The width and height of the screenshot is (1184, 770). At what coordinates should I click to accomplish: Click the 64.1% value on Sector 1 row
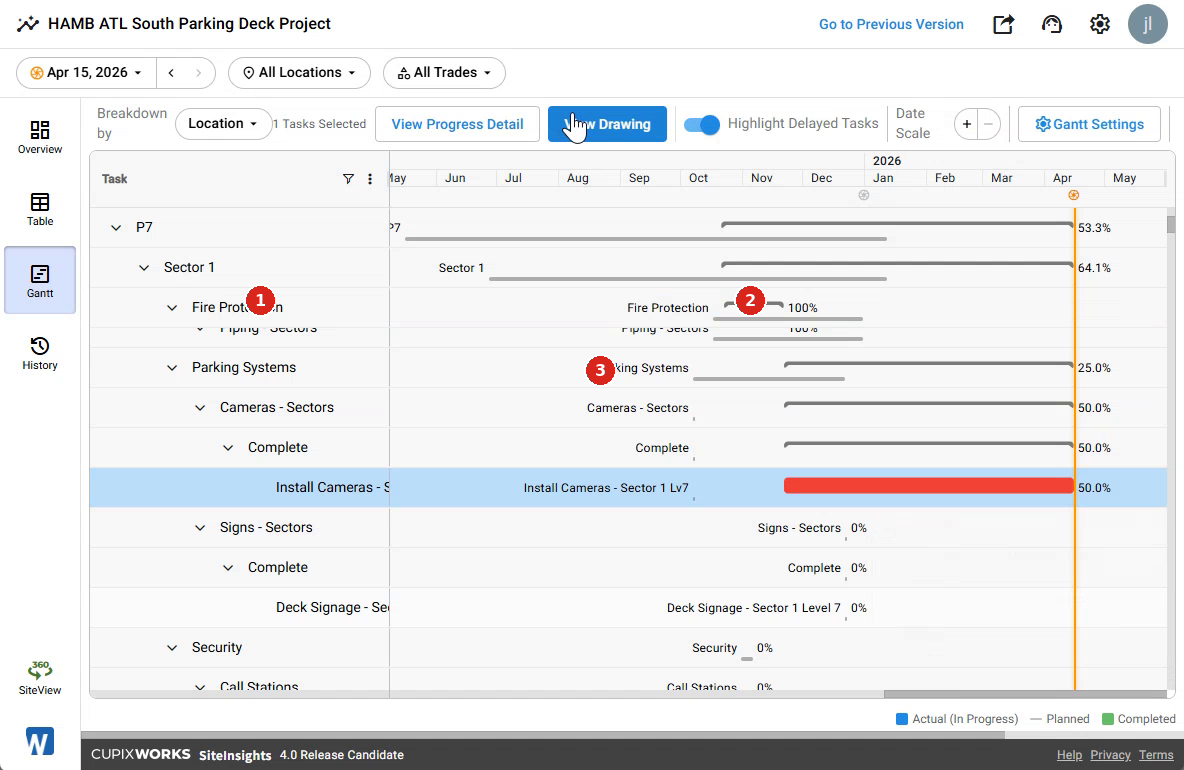1094,268
